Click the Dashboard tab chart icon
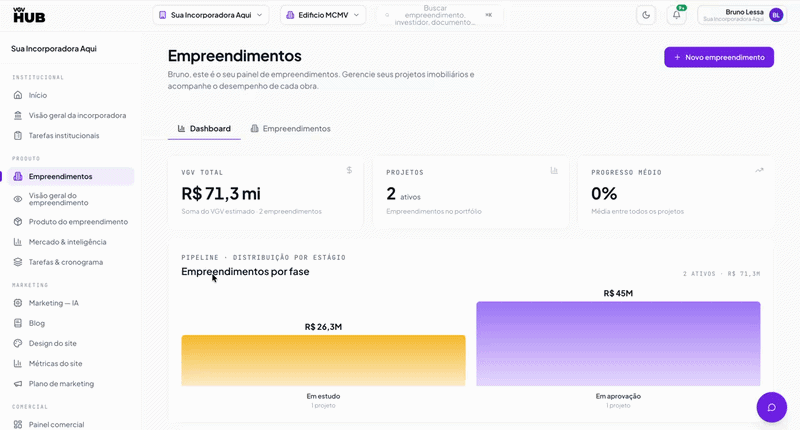 [181, 129]
